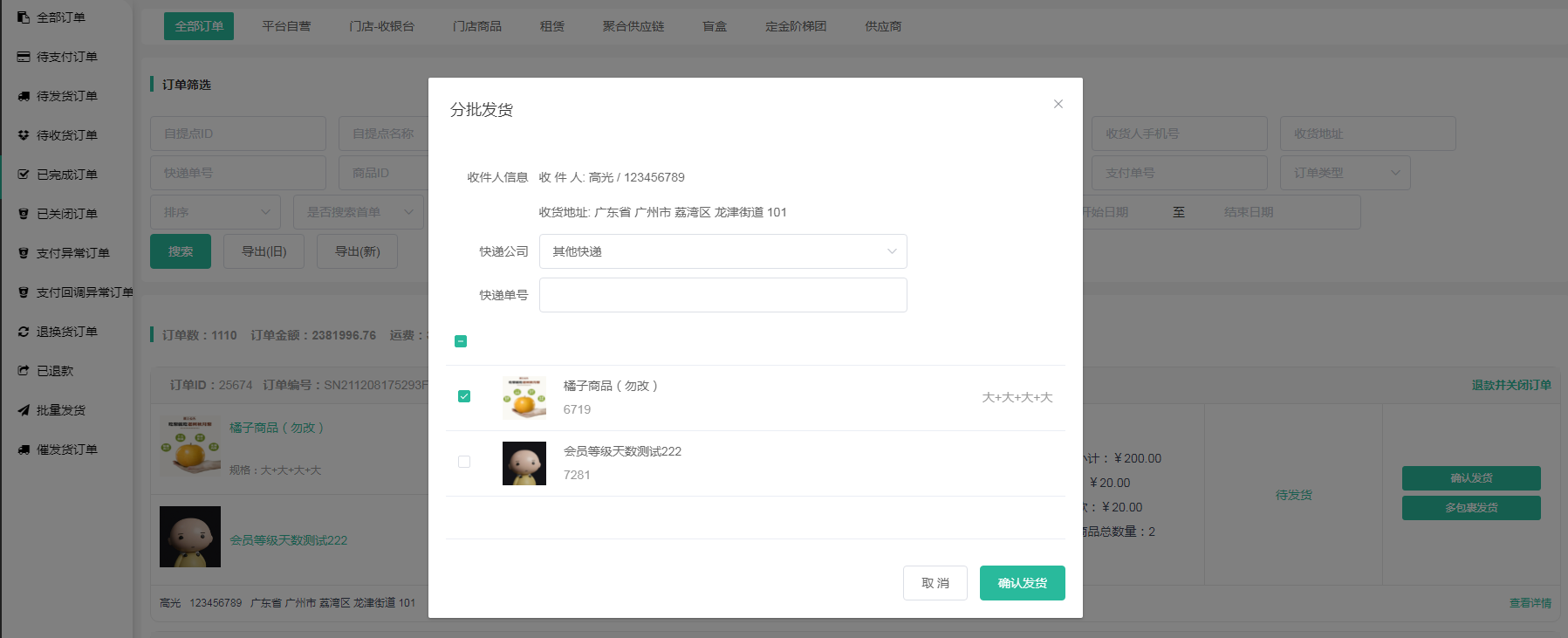Click the orange product thumbnail in dialog

point(524,398)
